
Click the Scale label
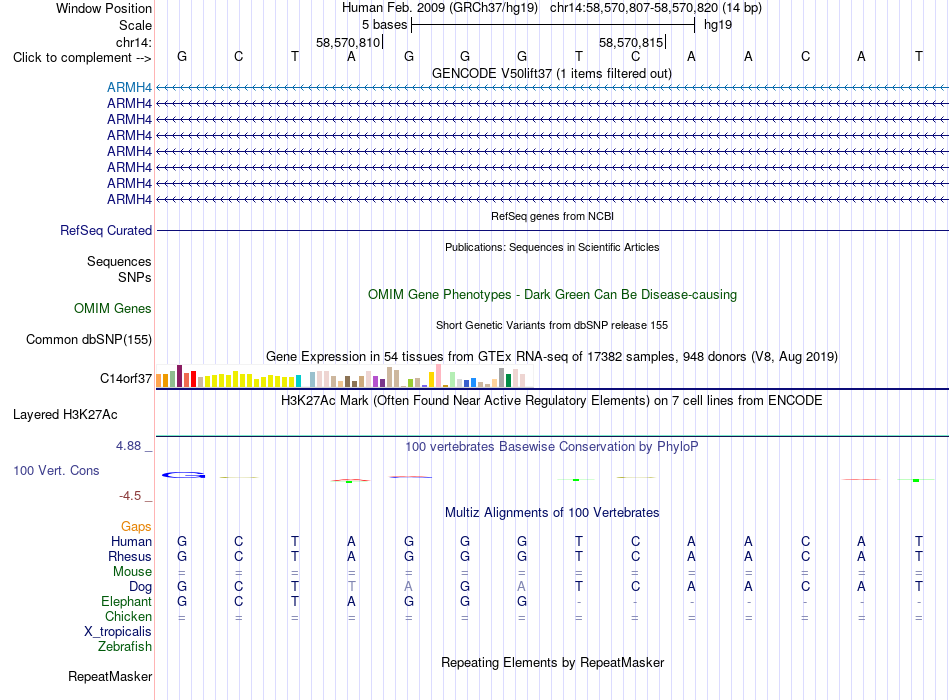point(135,25)
